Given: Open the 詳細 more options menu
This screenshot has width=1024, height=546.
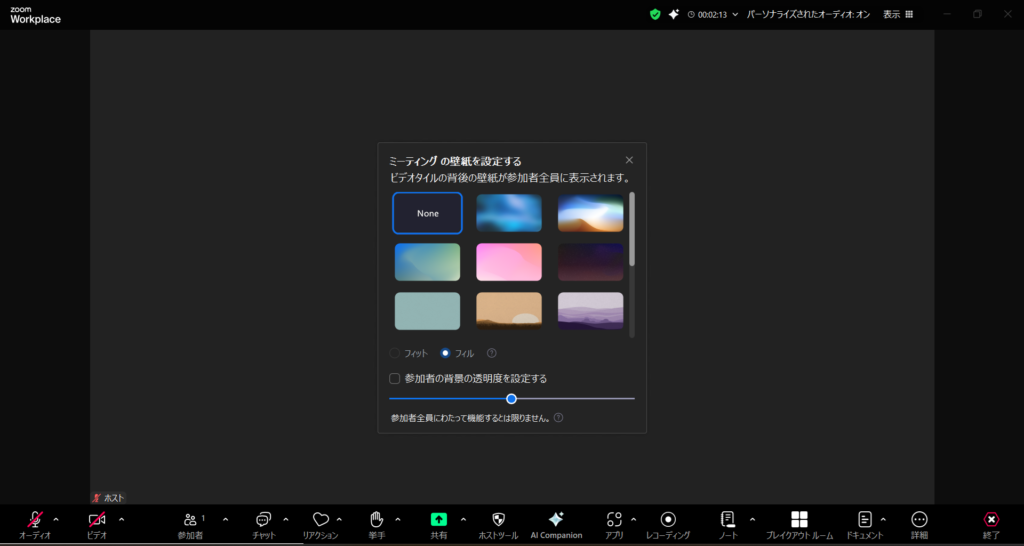Looking at the screenshot, I should [x=919, y=520].
